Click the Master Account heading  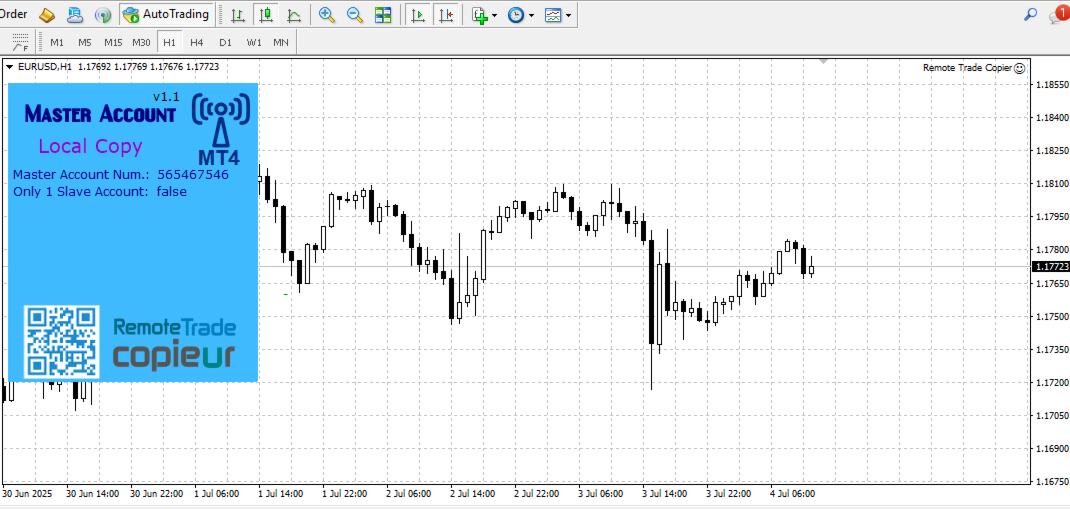(x=100, y=114)
